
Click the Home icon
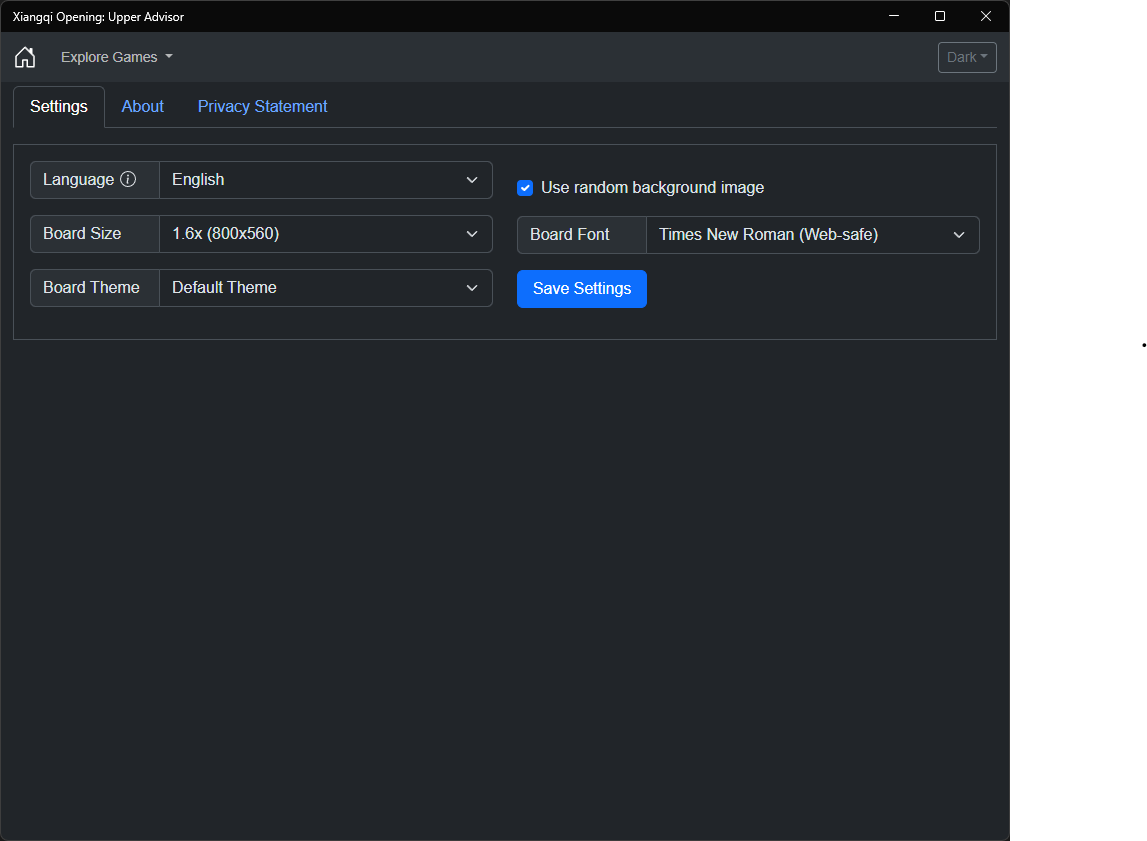[25, 57]
